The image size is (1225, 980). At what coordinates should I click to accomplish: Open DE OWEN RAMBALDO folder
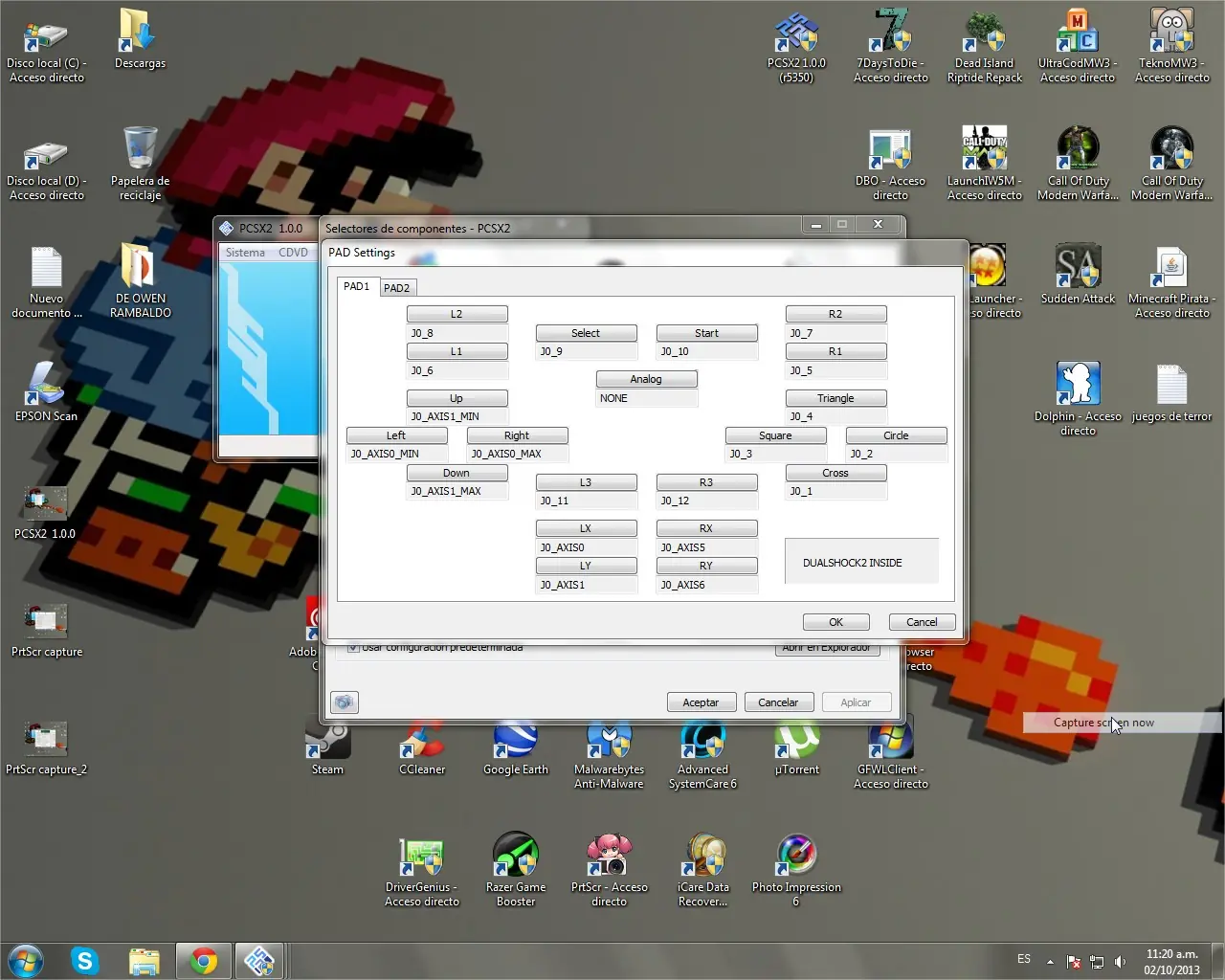(141, 281)
